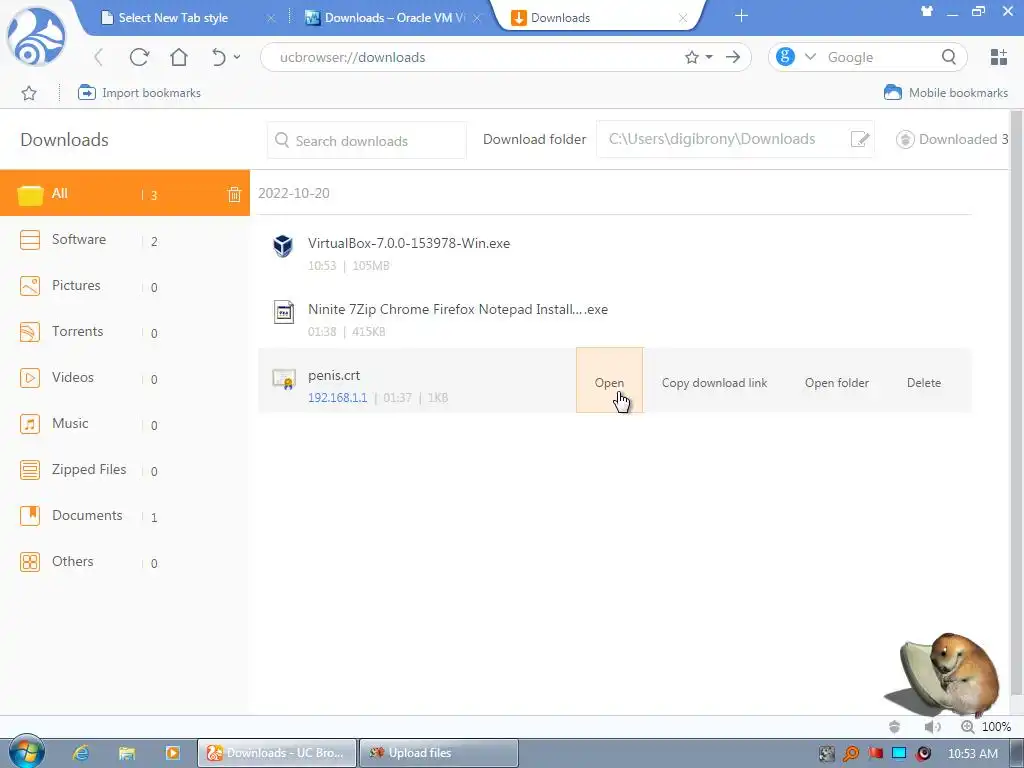The width and height of the screenshot is (1024, 768).
Task: Select the All downloads category
Action: (125, 193)
